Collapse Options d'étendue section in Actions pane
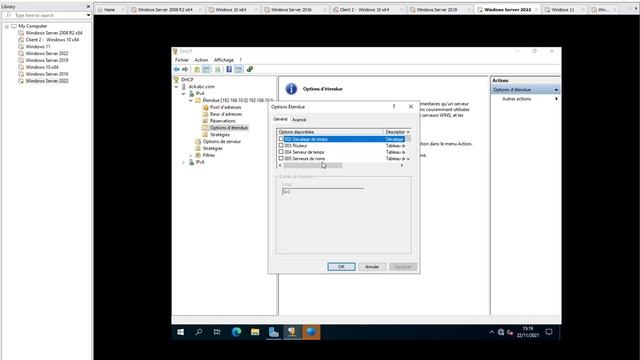This screenshot has width=640, height=360. pos(556,90)
